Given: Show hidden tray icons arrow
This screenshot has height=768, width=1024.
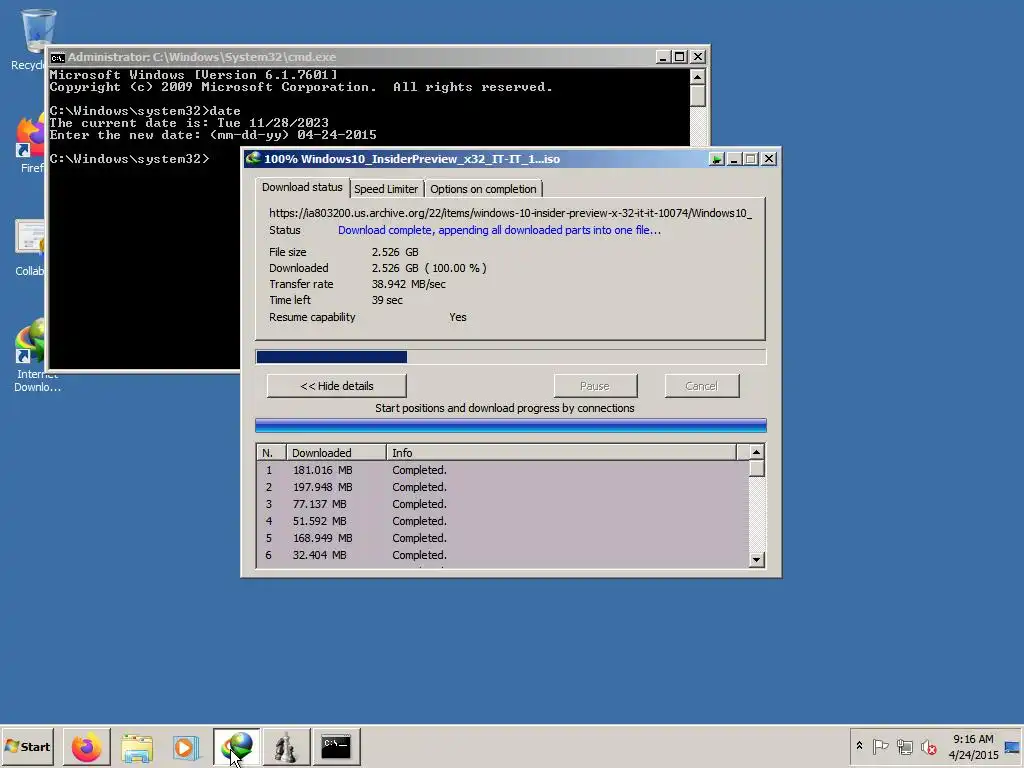Looking at the screenshot, I should coord(859,746).
